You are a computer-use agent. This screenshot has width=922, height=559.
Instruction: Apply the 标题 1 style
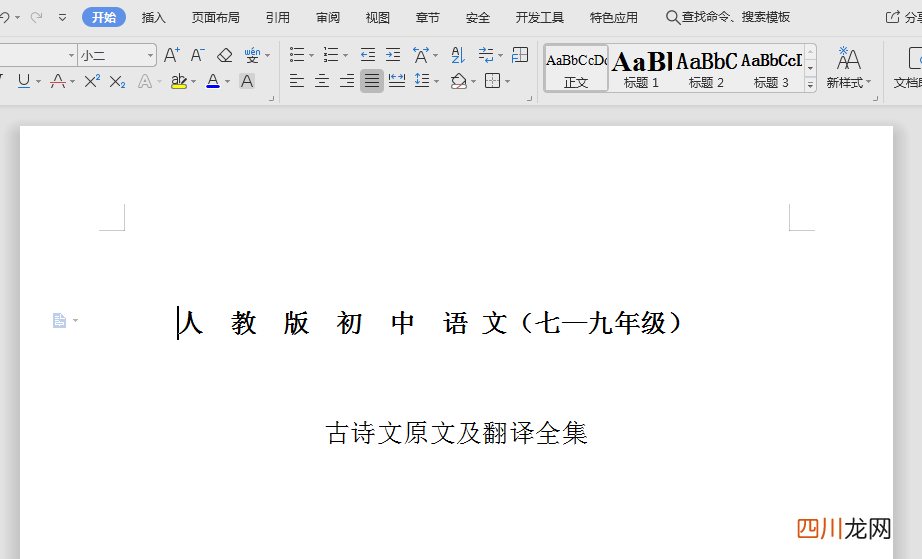point(641,68)
